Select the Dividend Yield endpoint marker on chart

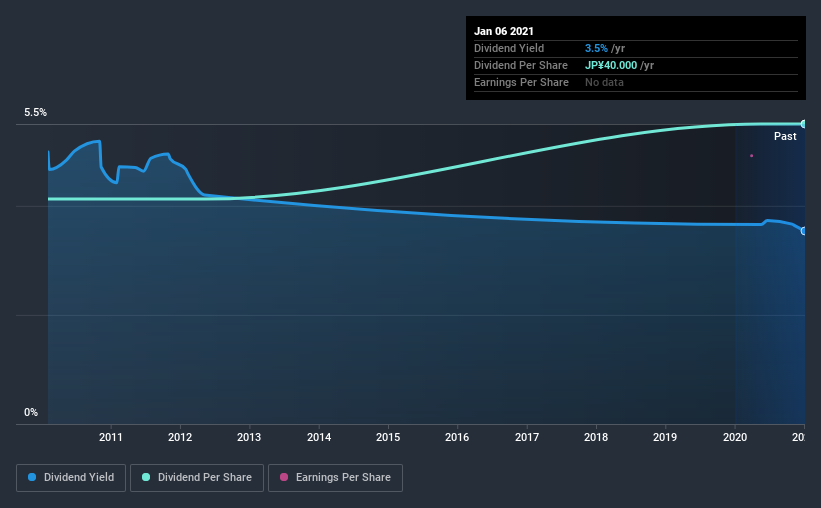click(803, 231)
